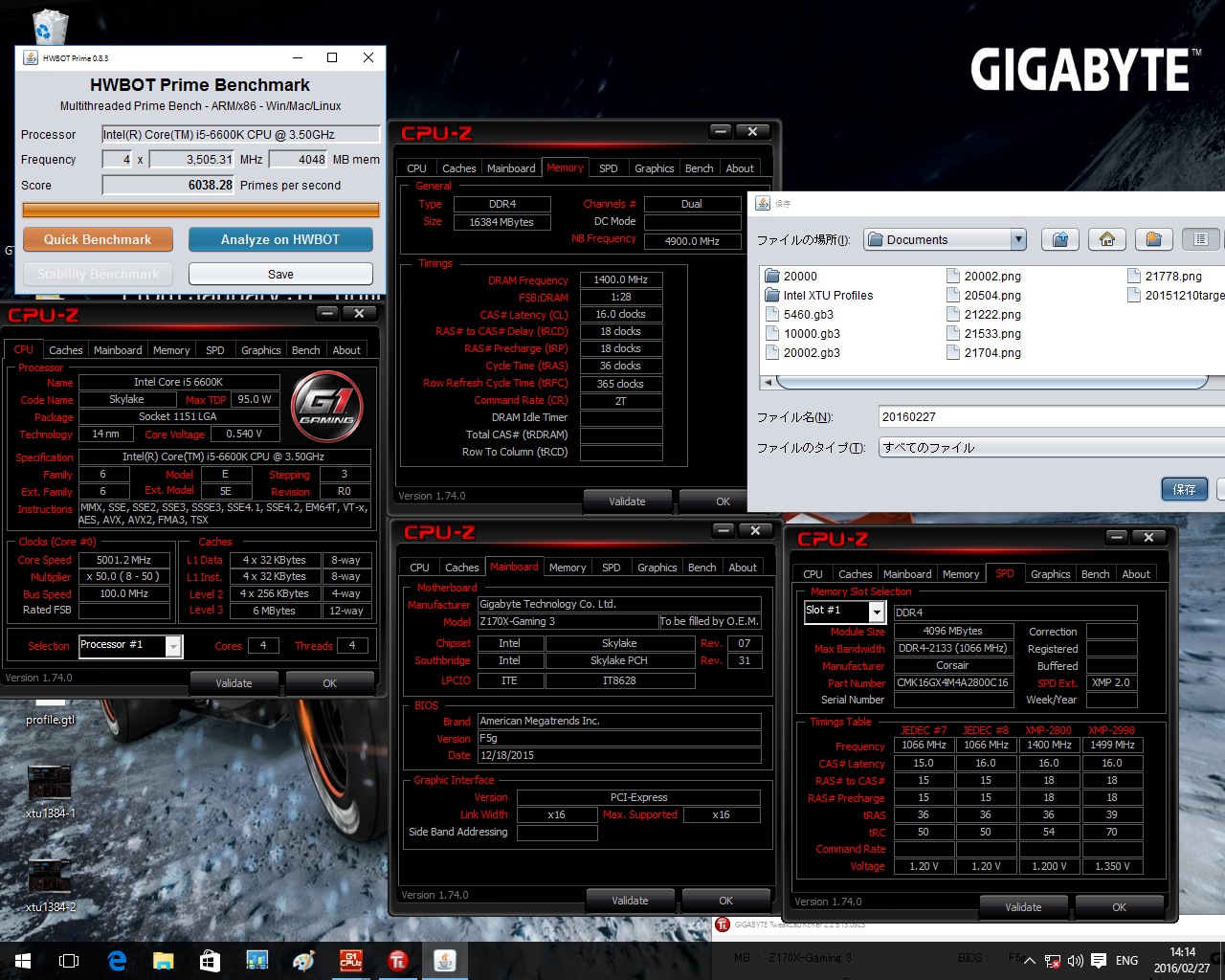Viewport: 1225px width, 980px height.
Task: Click Save in HWBOT Prime window
Action: pyautogui.click(x=280, y=274)
